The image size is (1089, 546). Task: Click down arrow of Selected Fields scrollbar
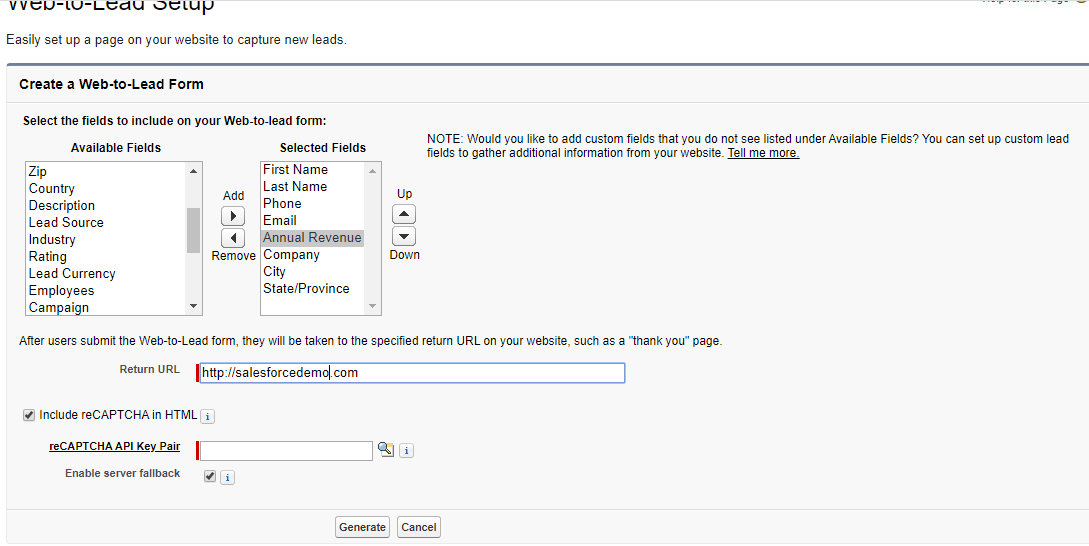(x=372, y=306)
